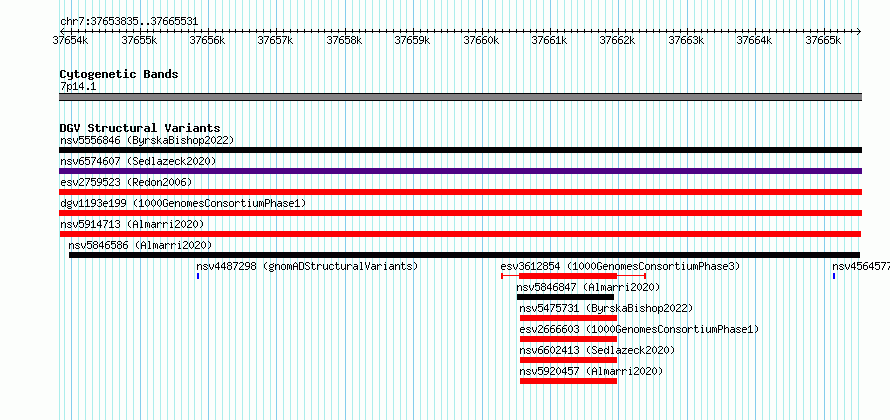Click the partially visible nsv4564577 label

(x=860, y=266)
